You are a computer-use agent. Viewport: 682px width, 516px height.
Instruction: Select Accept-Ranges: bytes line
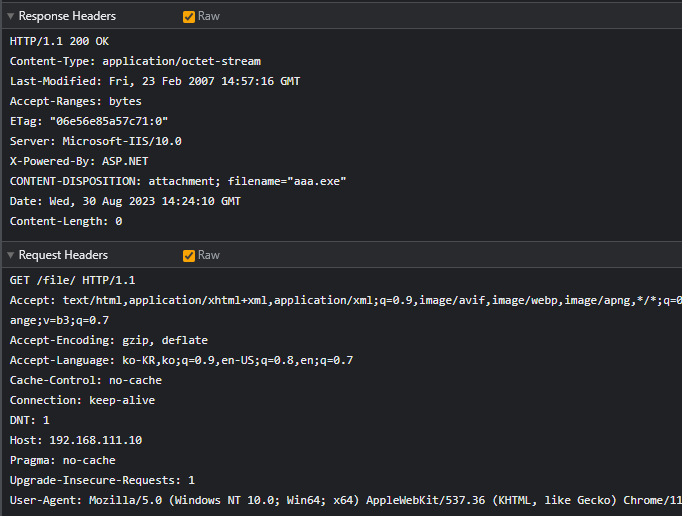pos(76,101)
